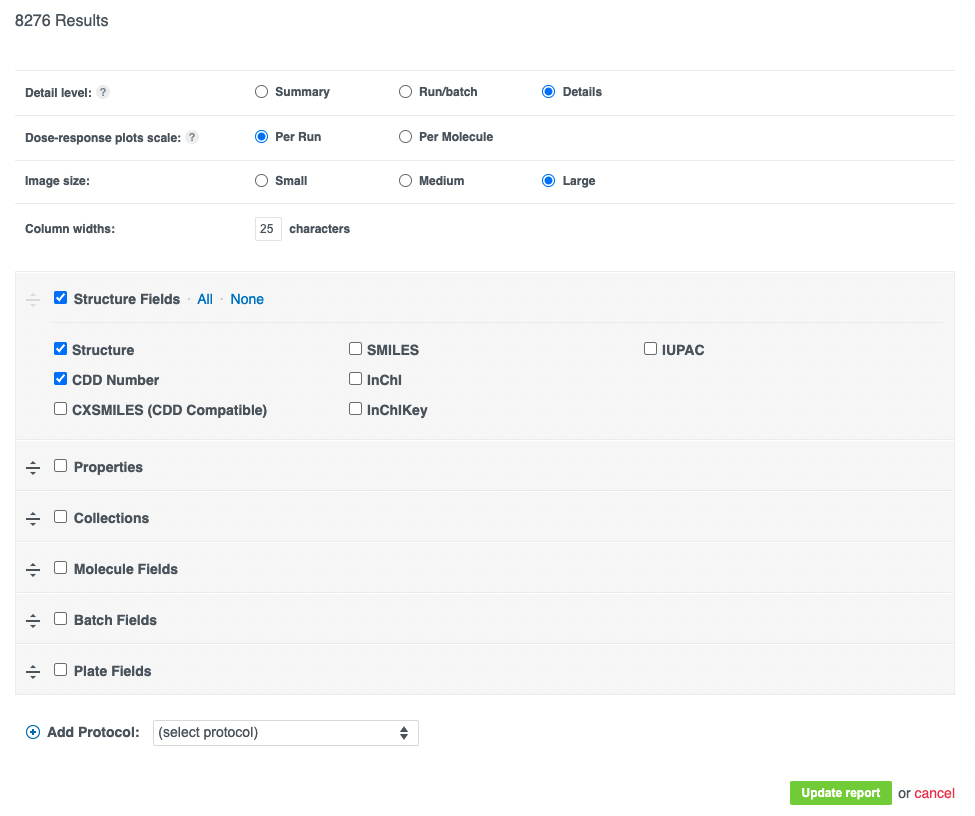This screenshot has height=816, width=975.
Task: Click the Plate Fields drag handle icon
Action: [x=33, y=672]
